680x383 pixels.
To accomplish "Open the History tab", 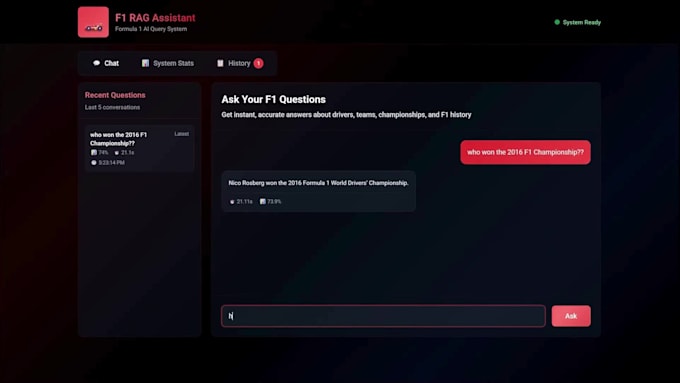I will pos(239,63).
